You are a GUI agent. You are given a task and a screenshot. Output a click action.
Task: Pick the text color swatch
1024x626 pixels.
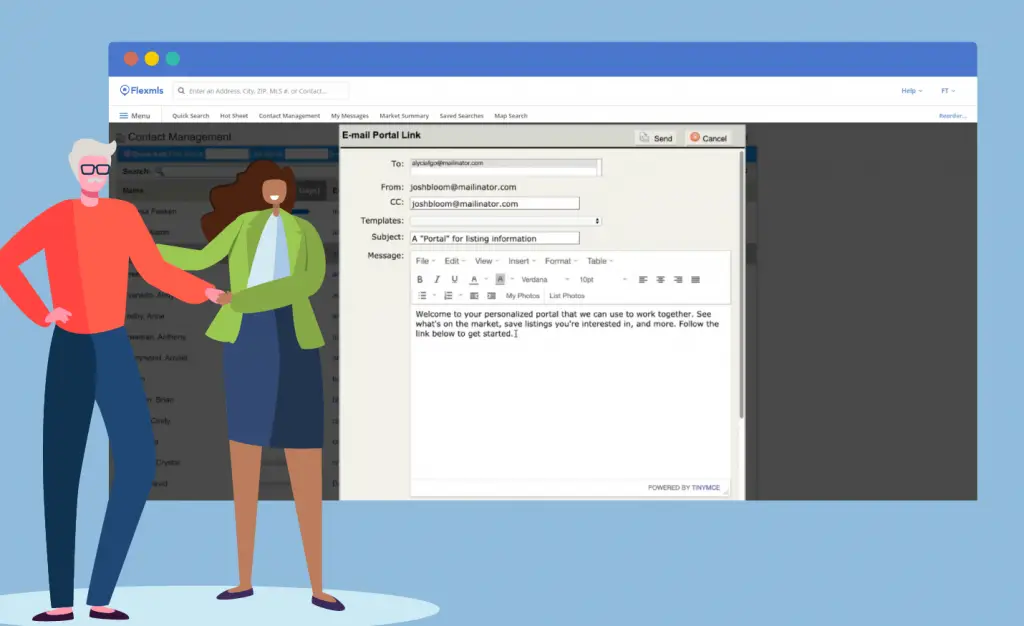click(x=474, y=280)
